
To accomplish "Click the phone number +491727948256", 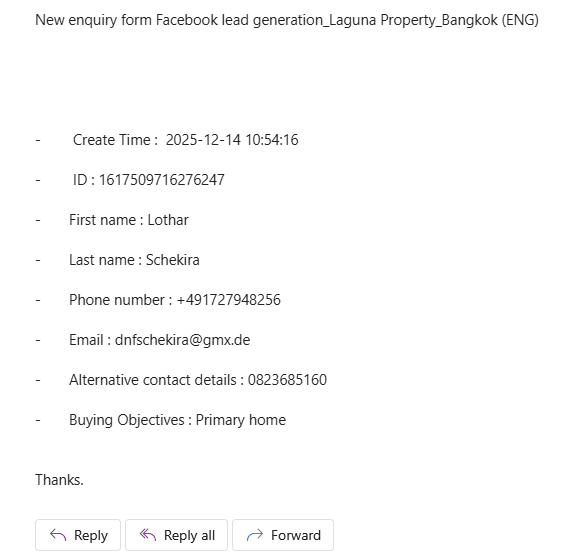I will pyautogui.click(x=228, y=300).
